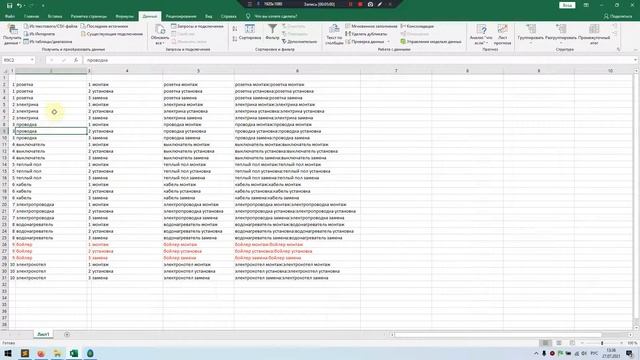
Task: Create a Forecast Sheet (Лист прогноза)
Action: (x=502, y=35)
